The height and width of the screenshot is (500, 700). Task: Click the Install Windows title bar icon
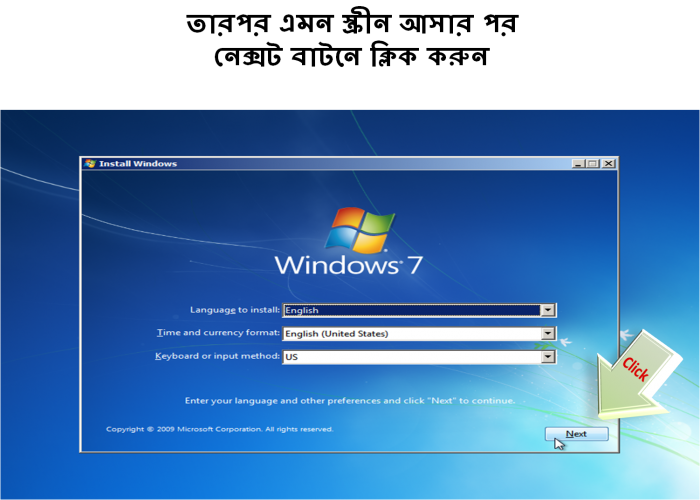(x=90, y=163)
